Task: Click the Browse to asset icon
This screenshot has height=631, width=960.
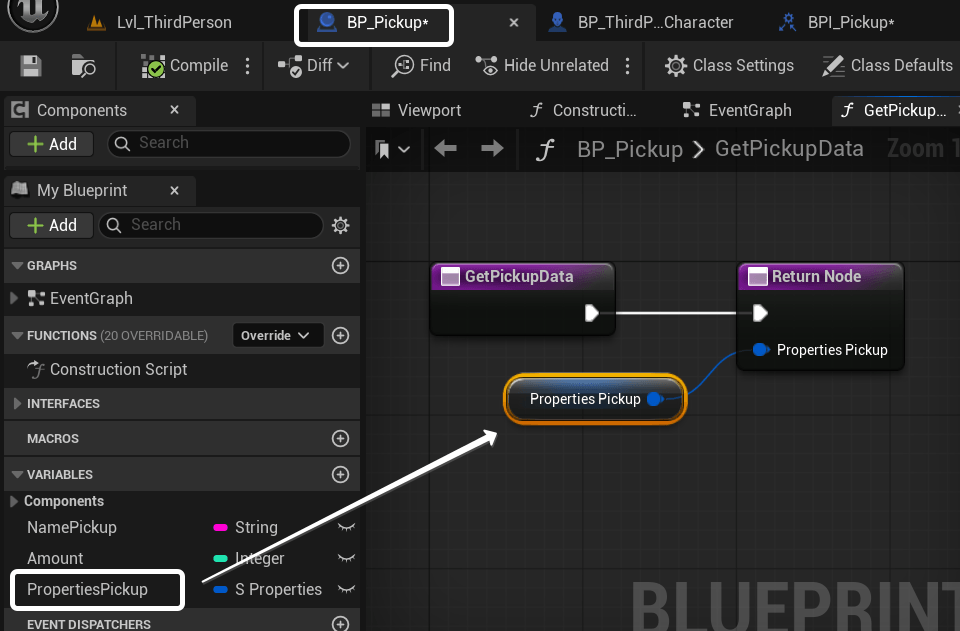Action: tap(83, 66)
